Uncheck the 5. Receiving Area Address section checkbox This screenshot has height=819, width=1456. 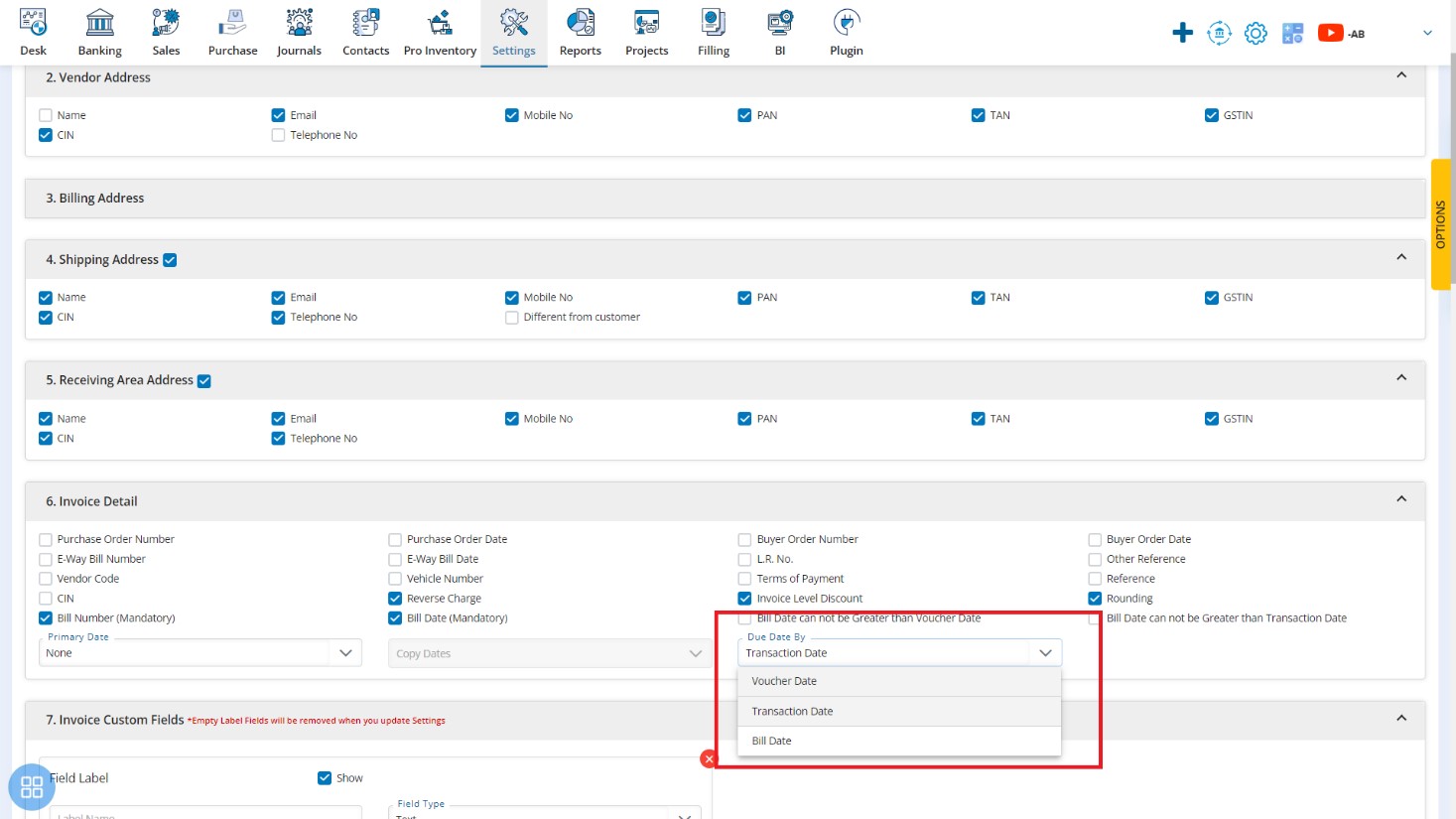click(x=204, y=381)
